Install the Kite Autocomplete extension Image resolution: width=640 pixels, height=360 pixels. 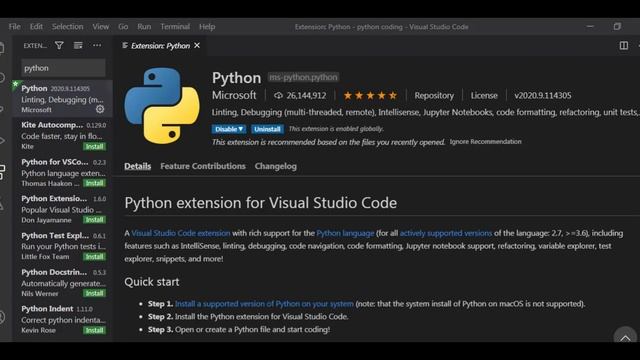94,147
